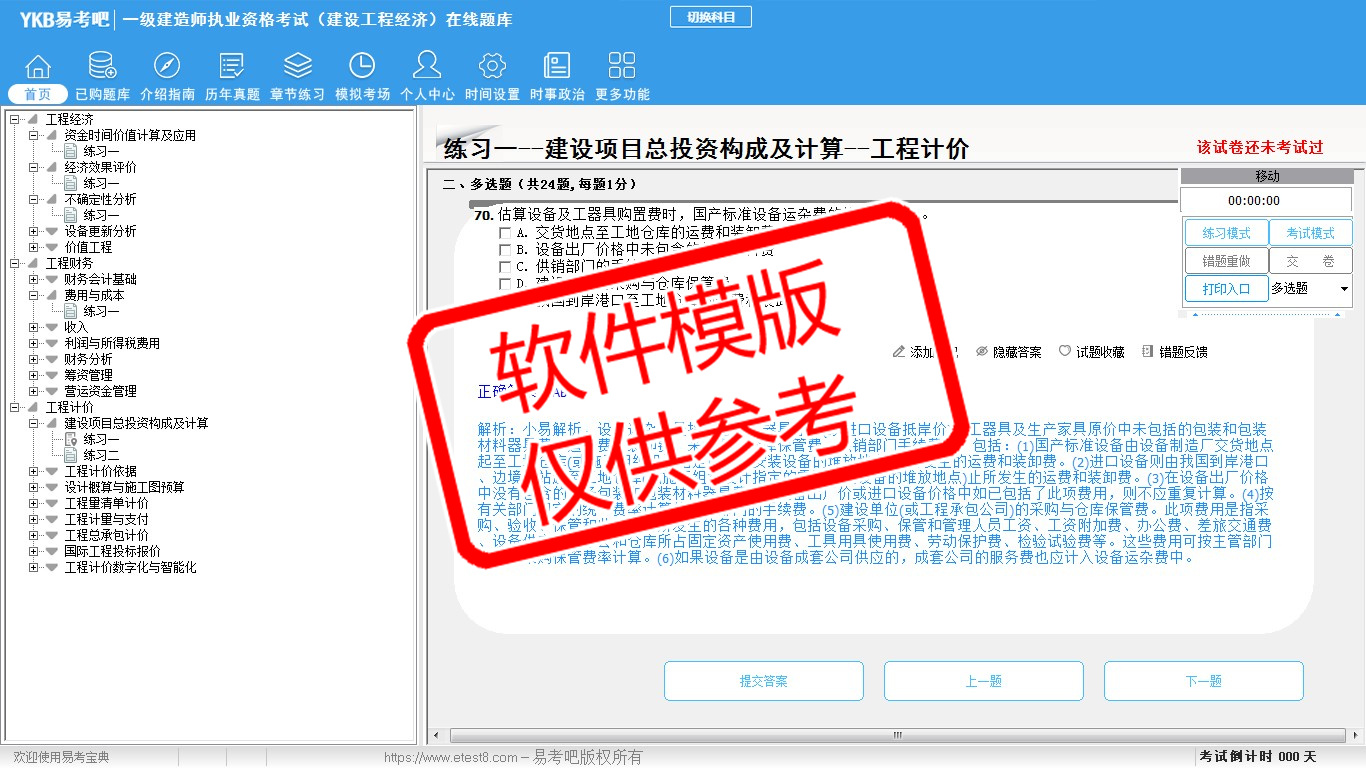Open the 时事政治 news icon
The width and height of the screenshot is (1366, 768).
(x=557, y=66)
